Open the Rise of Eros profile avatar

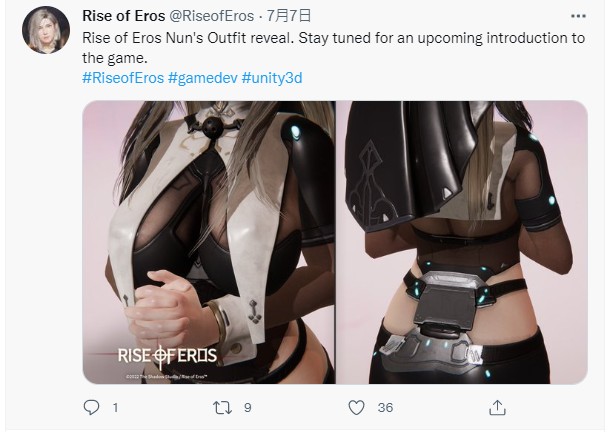[x=46, y=30]
